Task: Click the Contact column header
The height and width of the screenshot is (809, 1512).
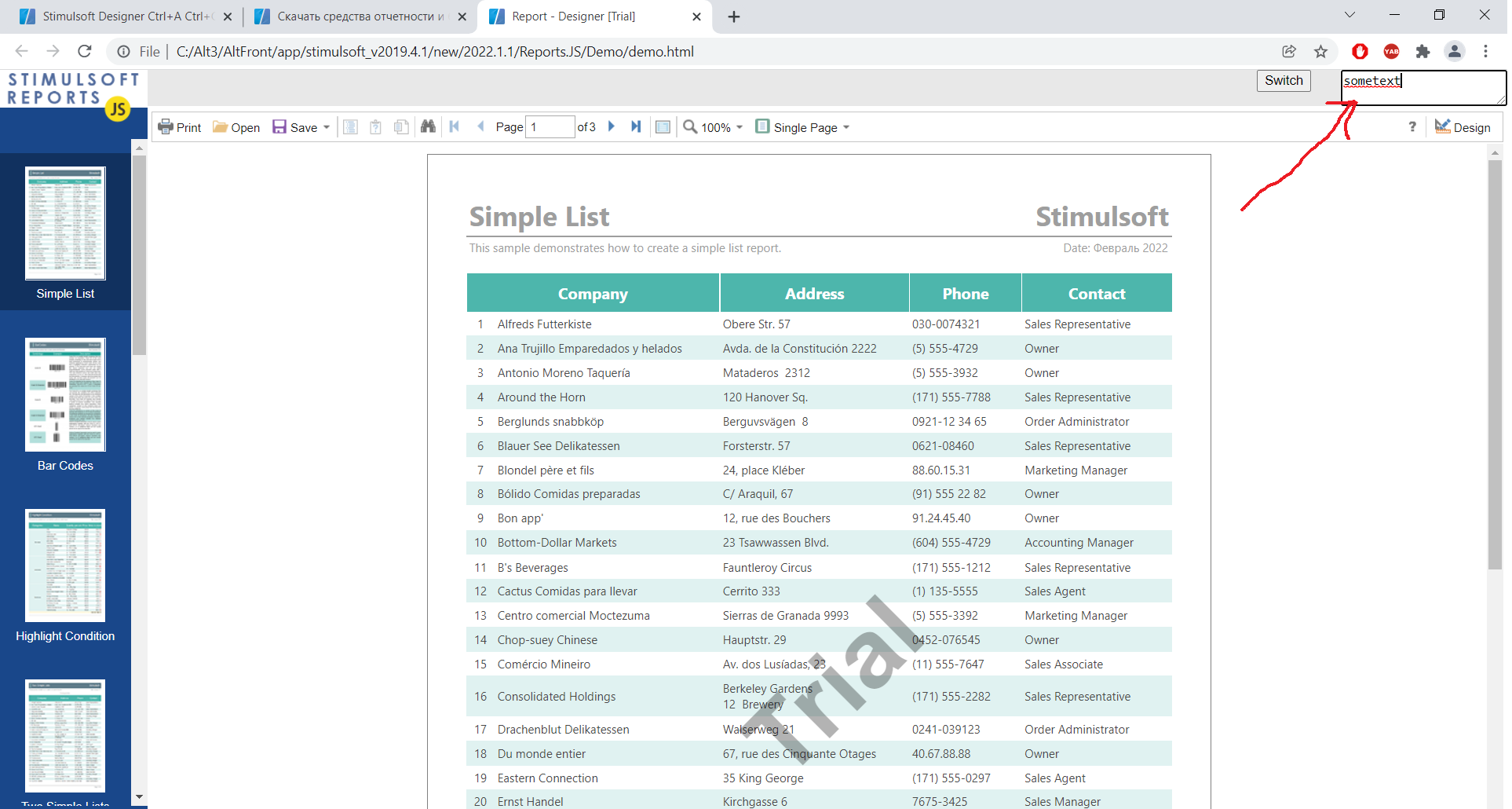Action: pos(1097,293)
